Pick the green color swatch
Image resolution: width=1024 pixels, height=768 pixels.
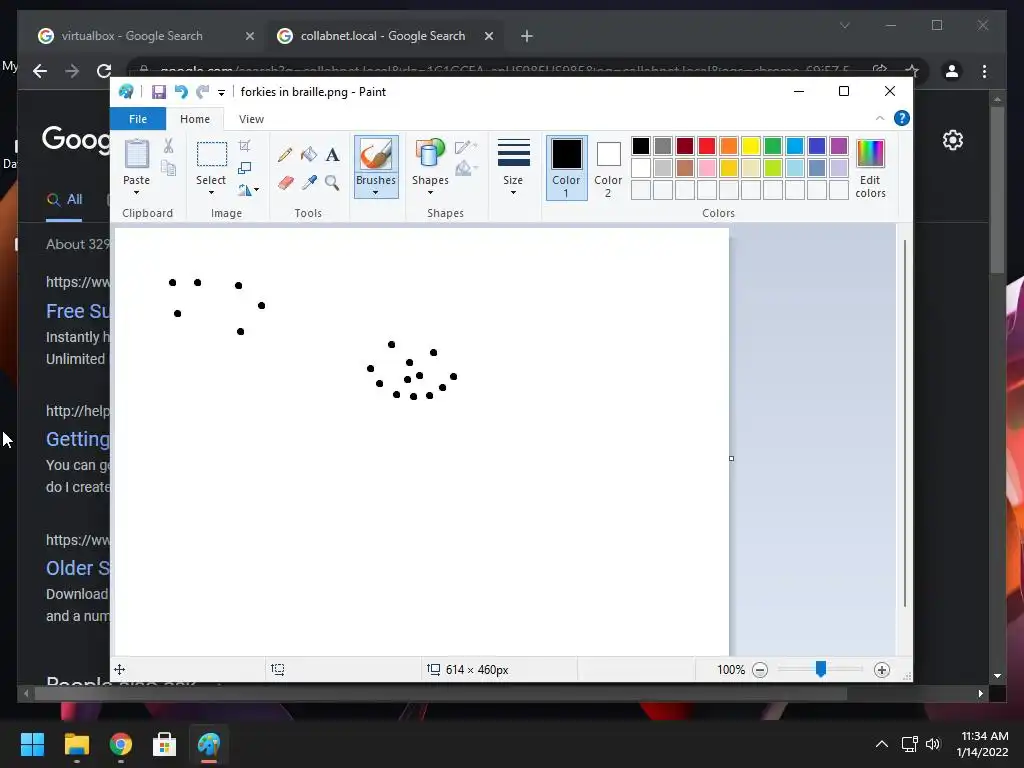pos(773,146)
